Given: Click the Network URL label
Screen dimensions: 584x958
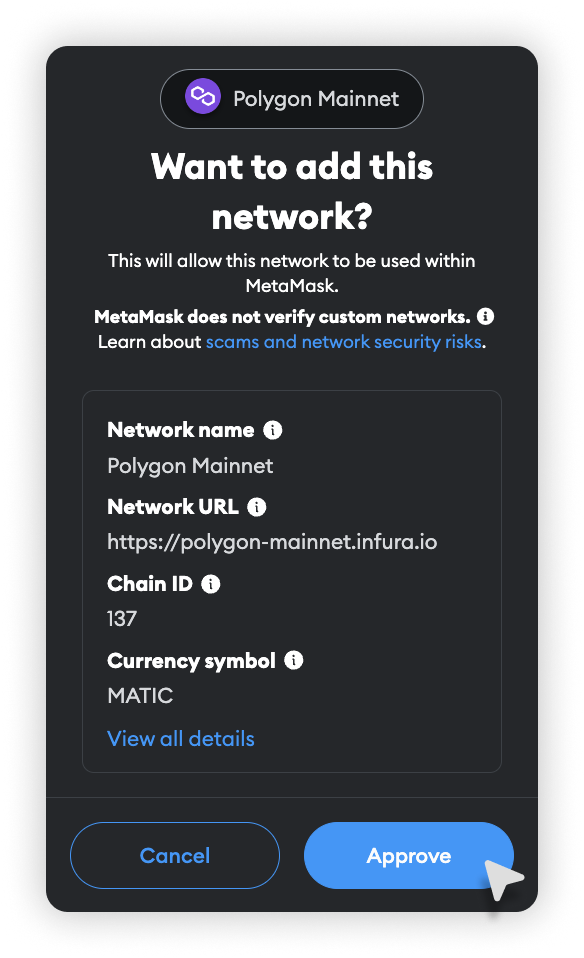Looking at the screenshot, I should (x=173, y=507).
